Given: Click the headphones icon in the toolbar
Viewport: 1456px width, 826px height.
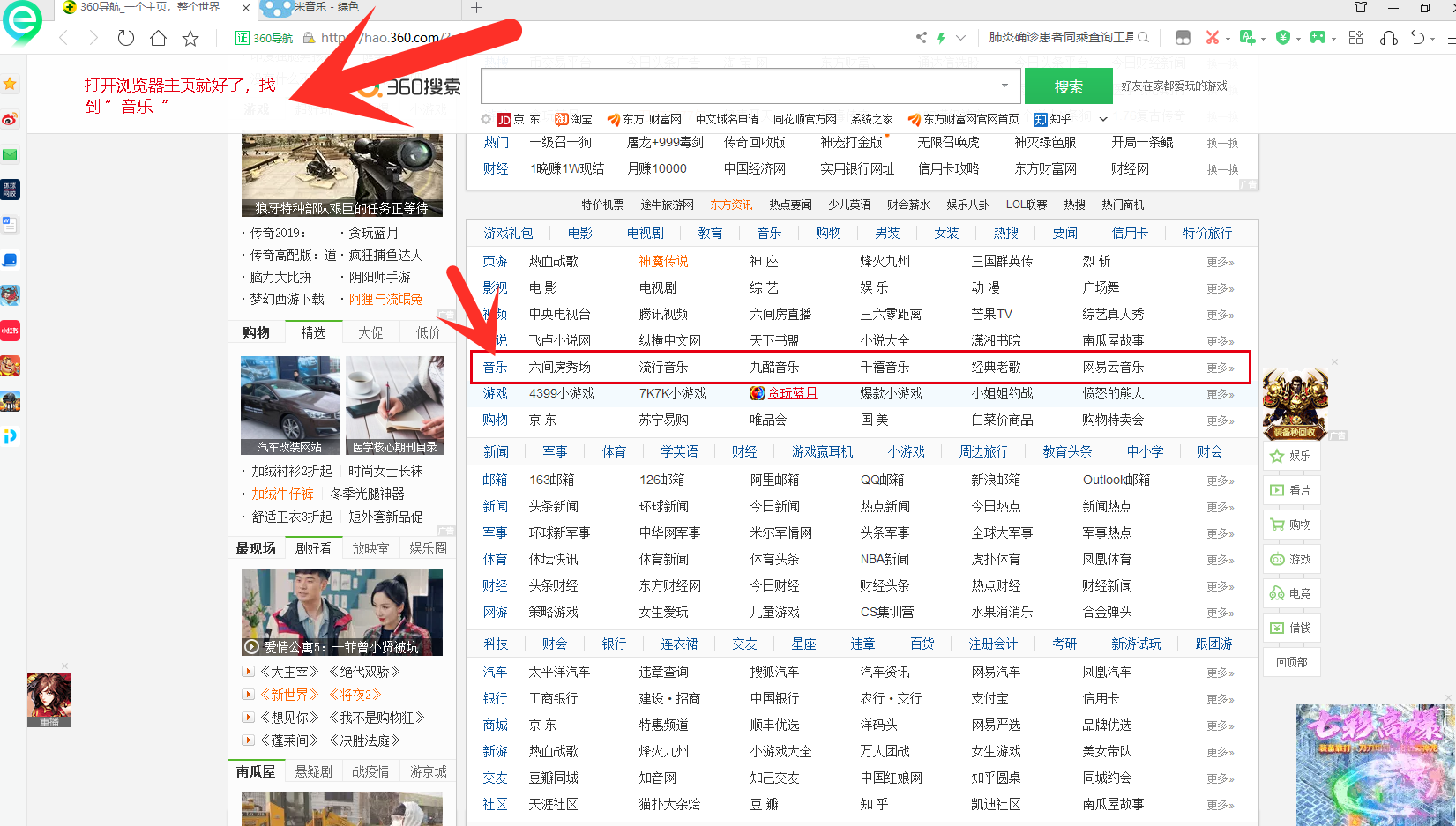Looking at the screenshot, I should pos(1389,38).
